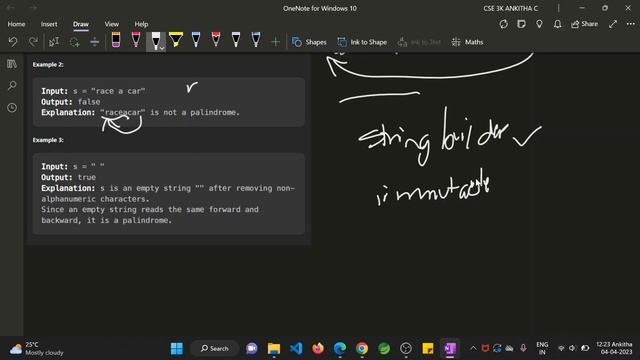
Task: Select the Eraser tool
Action: [x=116, y=40]
